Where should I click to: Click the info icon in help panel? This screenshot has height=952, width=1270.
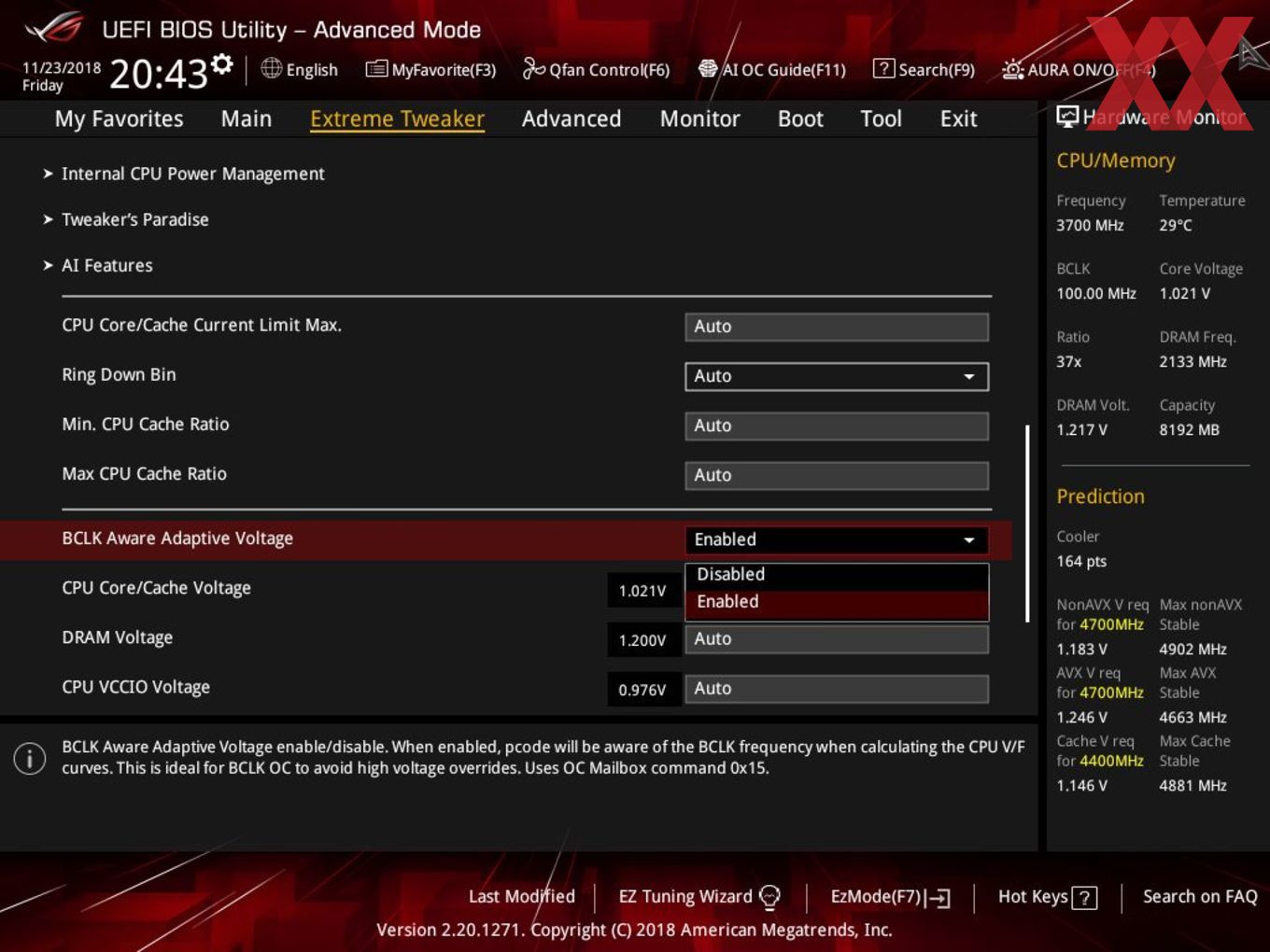pos(30,758)
